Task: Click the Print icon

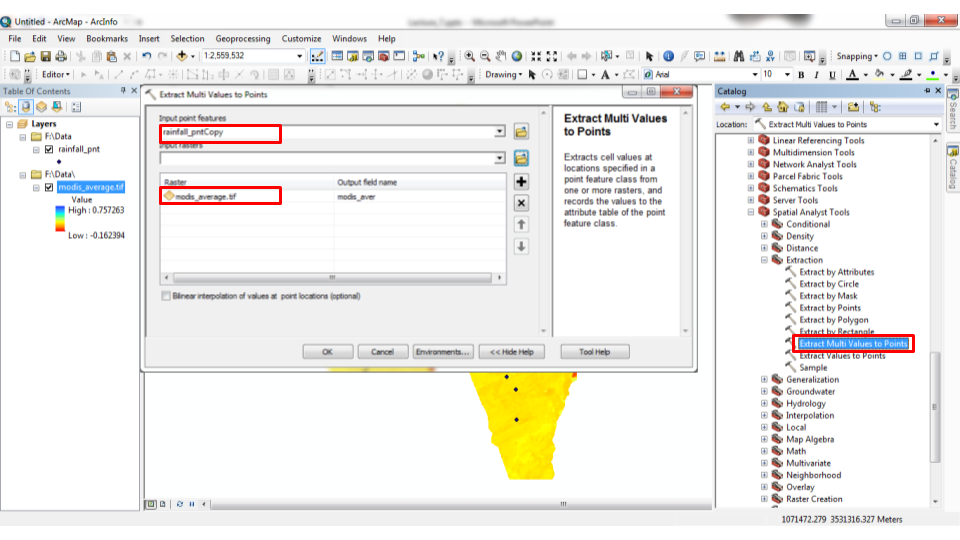Action: [x=61, y=56]
